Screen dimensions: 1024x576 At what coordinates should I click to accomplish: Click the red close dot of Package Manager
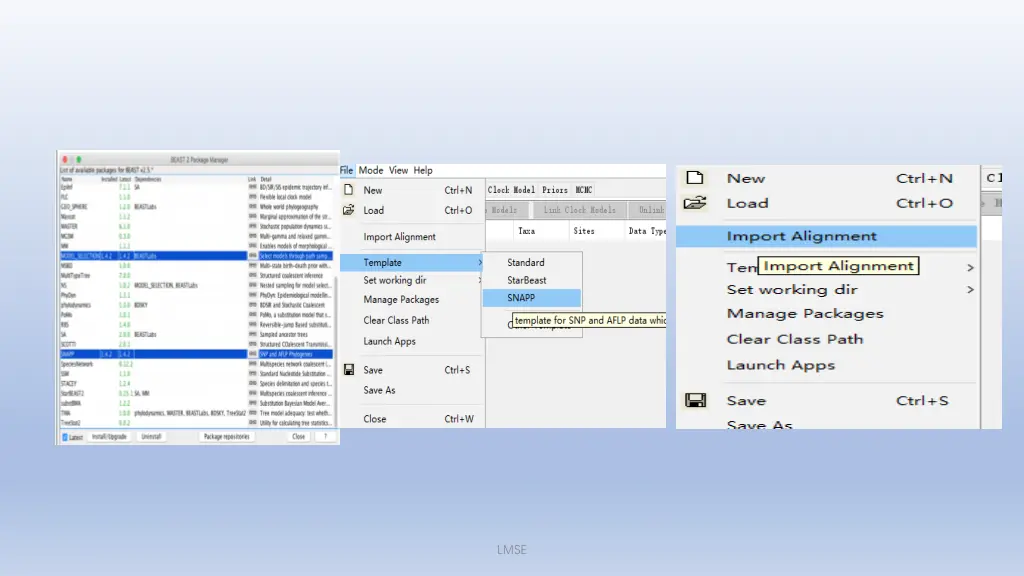point(65,159)
